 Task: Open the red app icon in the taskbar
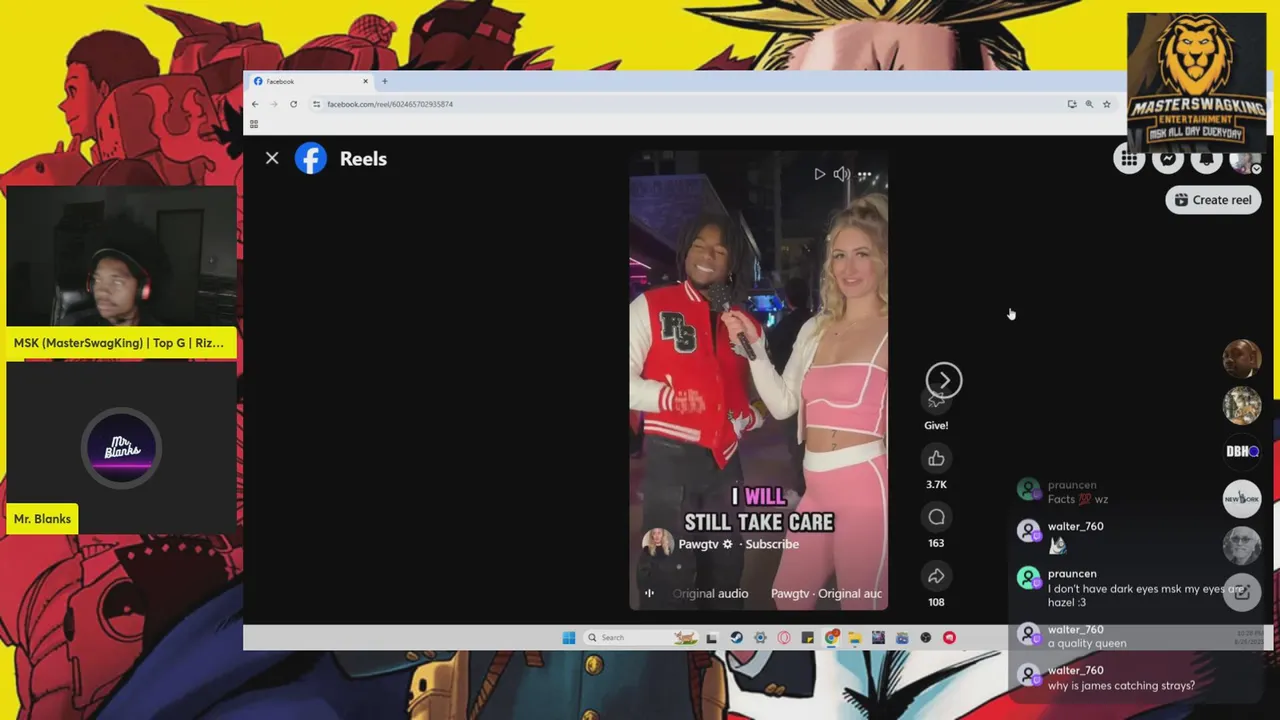tap(949, 637)
